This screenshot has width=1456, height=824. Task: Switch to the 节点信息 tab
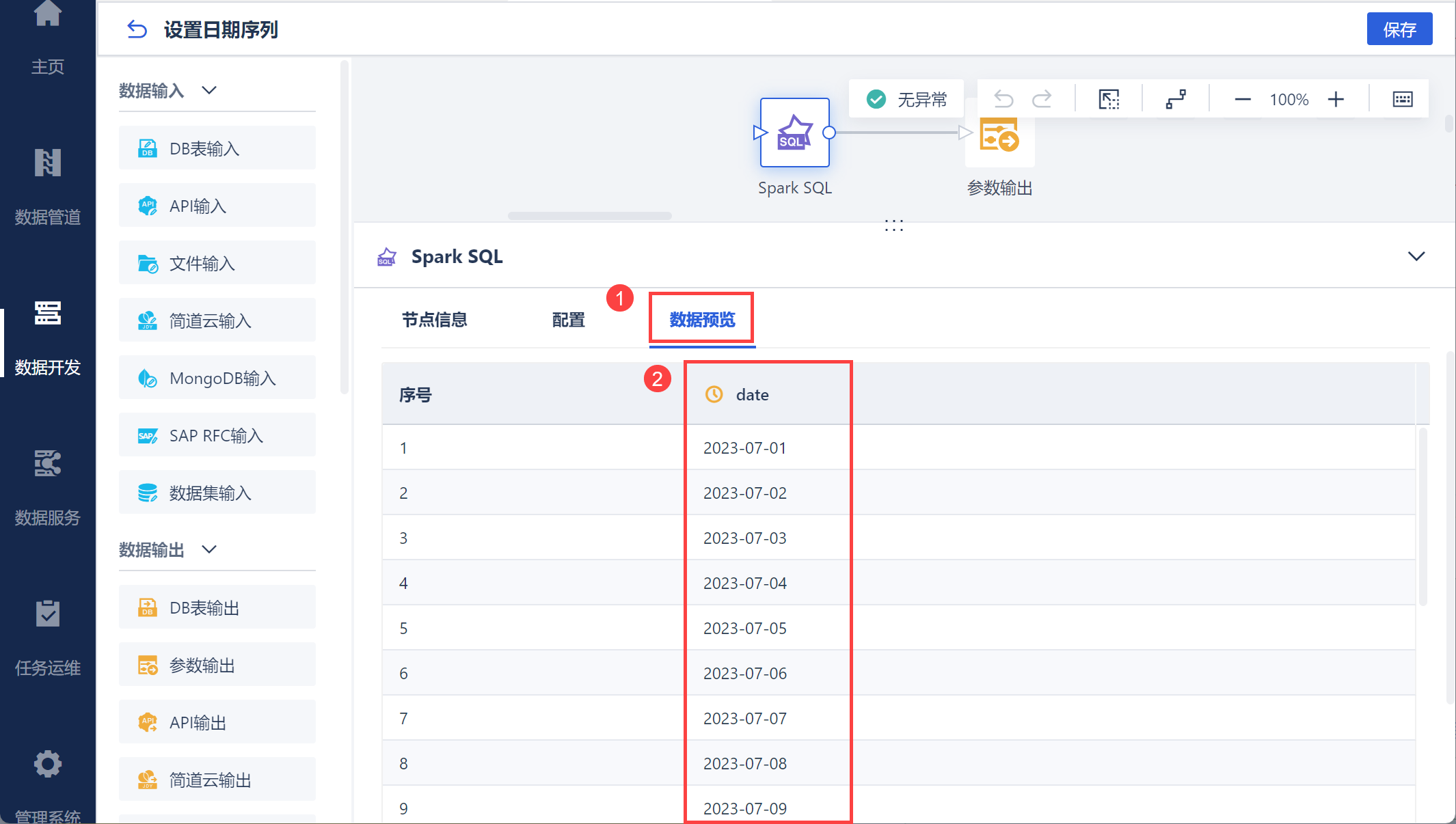434,320
